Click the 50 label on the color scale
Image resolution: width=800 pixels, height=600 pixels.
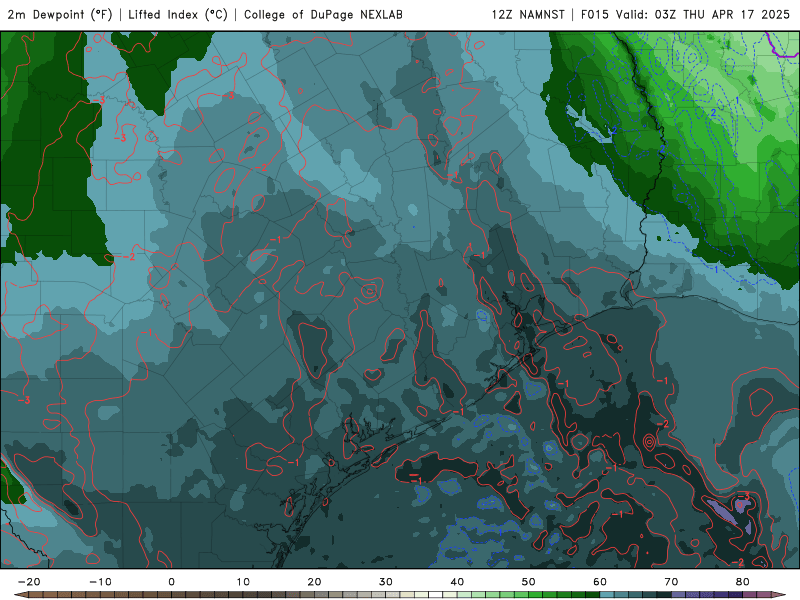click(x=529, y=582)
